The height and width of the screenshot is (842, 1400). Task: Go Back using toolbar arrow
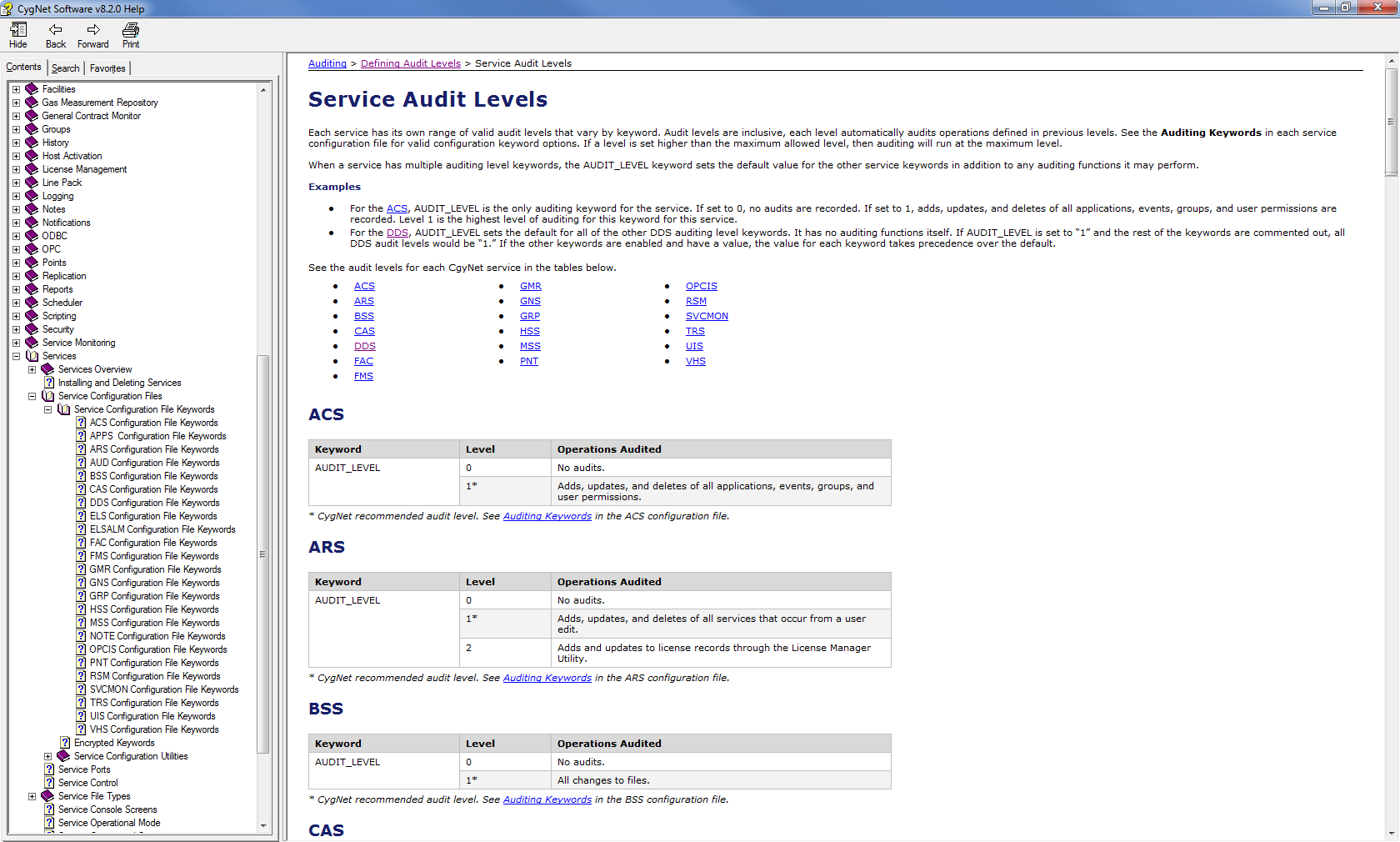56,30
